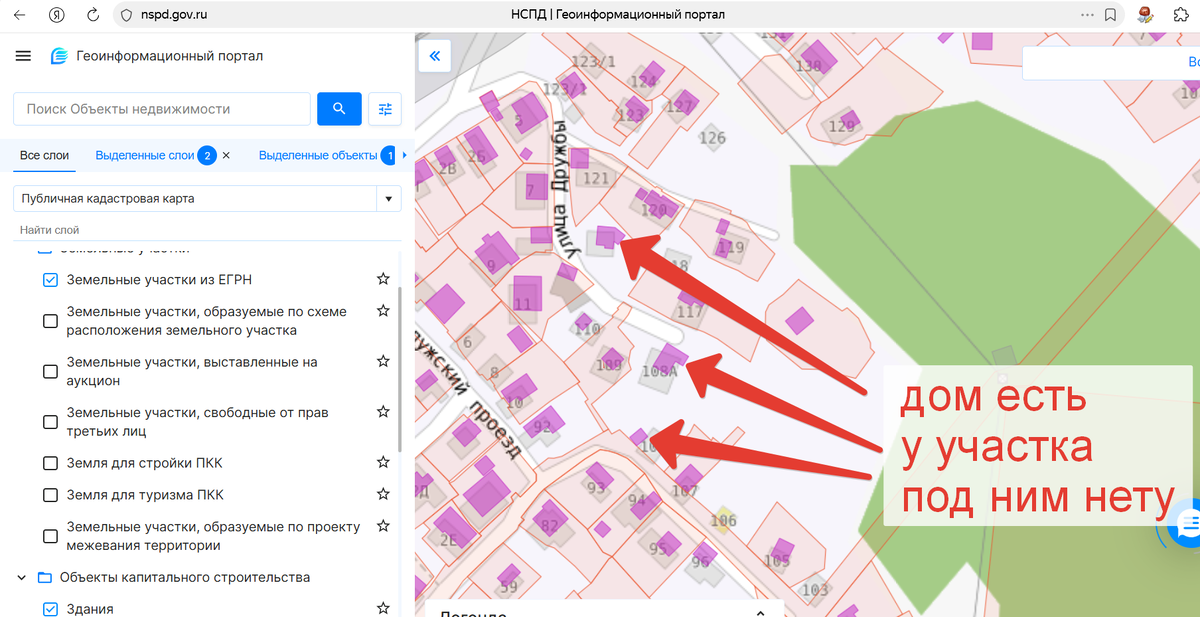1200x617 pixels.
Task: Open the support chat bubble
Action: click(x=1187, y=524)
